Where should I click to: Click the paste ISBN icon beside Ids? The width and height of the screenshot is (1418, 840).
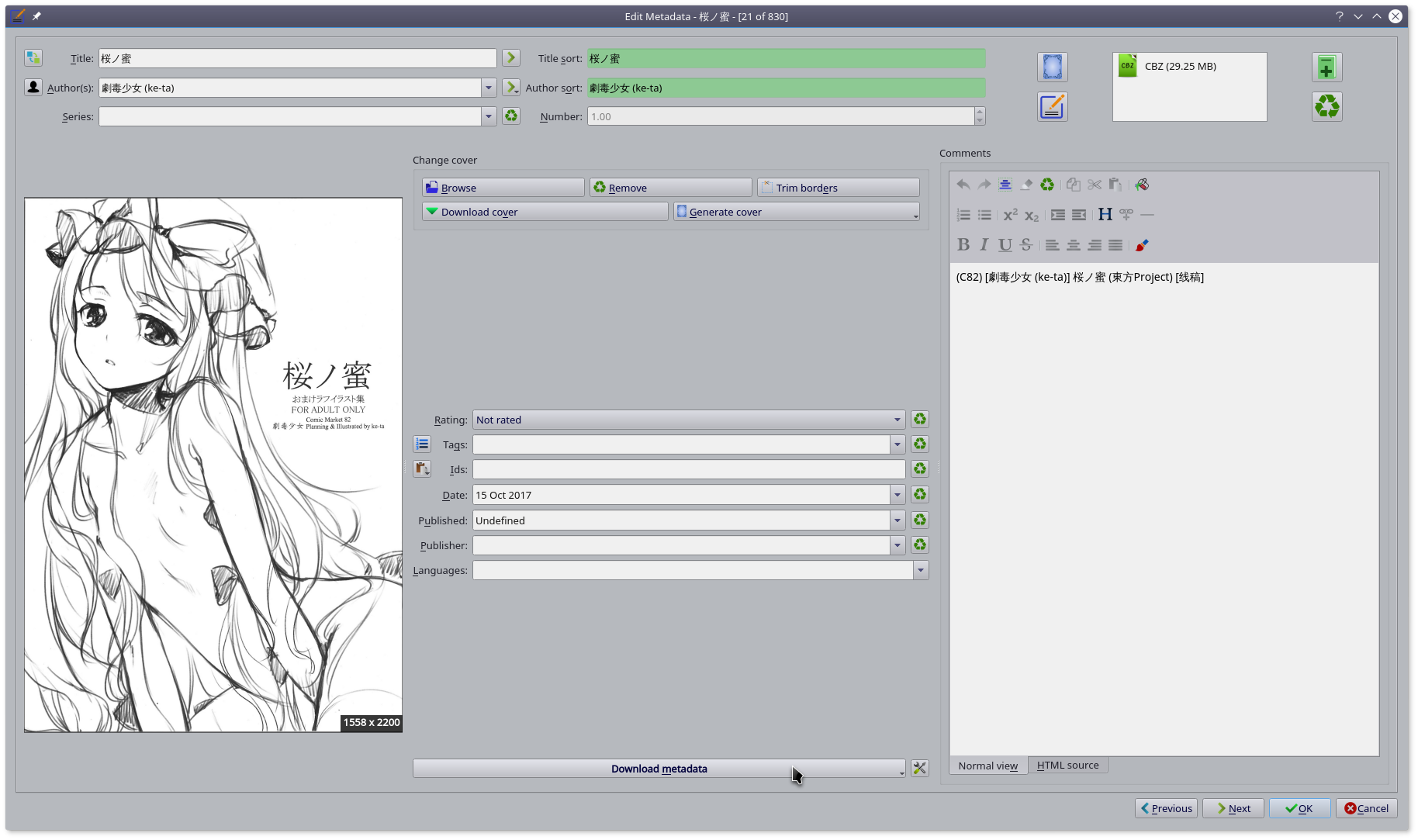point(422,469)
